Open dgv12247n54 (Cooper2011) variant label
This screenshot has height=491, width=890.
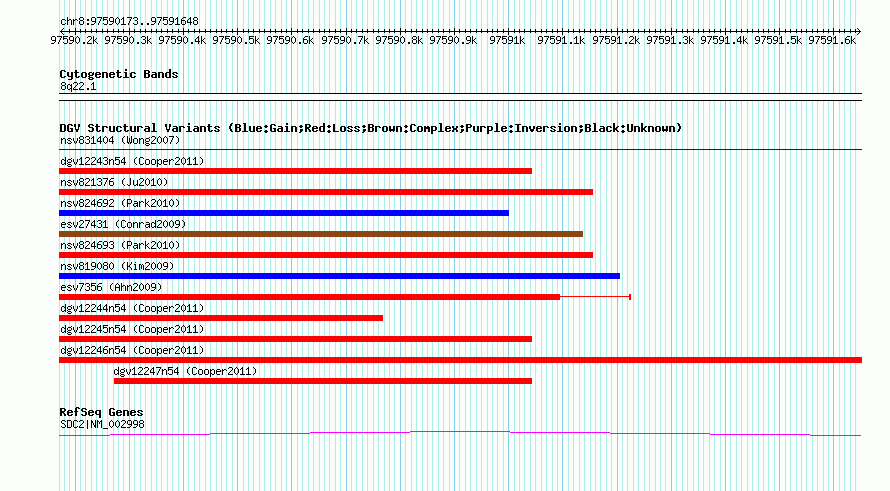point(186,371)
